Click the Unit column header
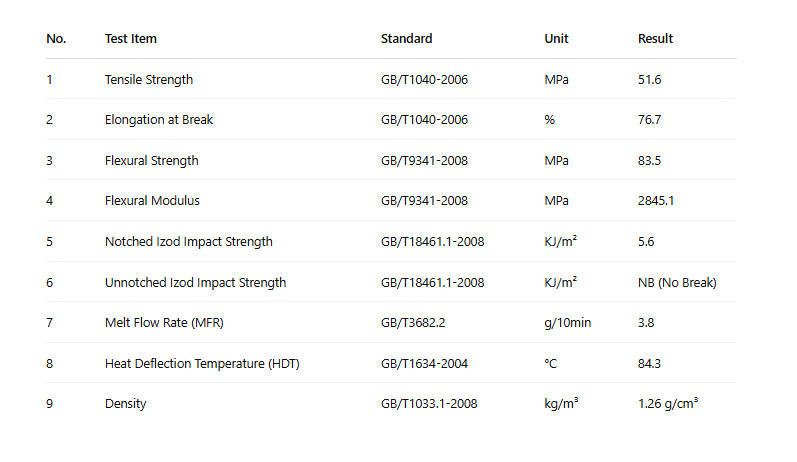 click(556, 39)
